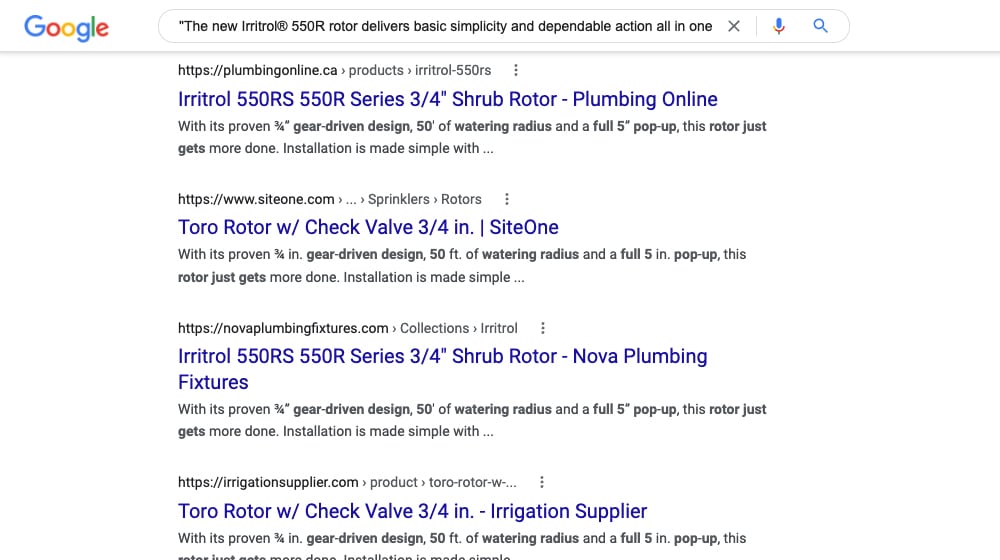Clear the search query with the X icon
The width and height of the screenshot is (1000, 560).
(x=734, y=26)
